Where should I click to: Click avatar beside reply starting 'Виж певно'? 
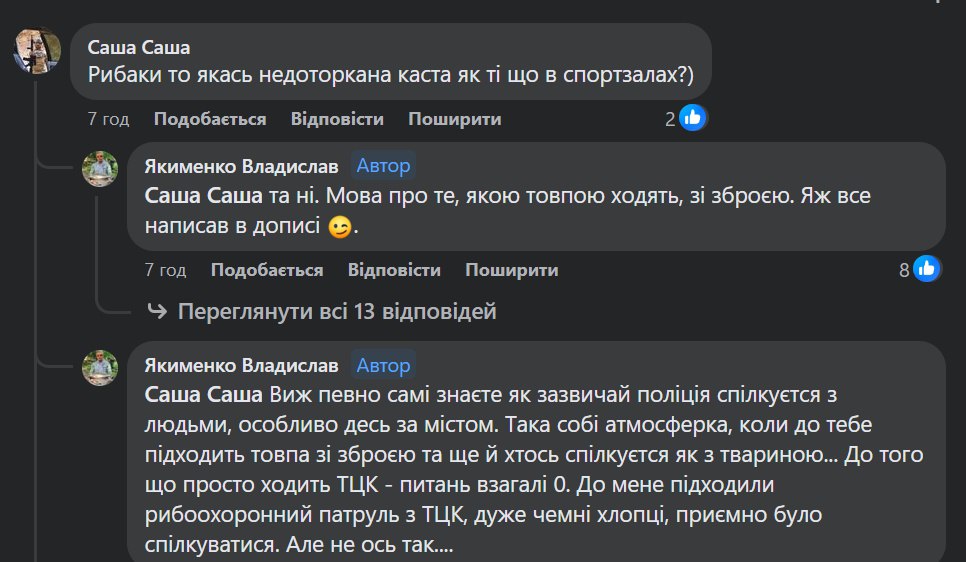pyautogui.click(x=100, y=368)
